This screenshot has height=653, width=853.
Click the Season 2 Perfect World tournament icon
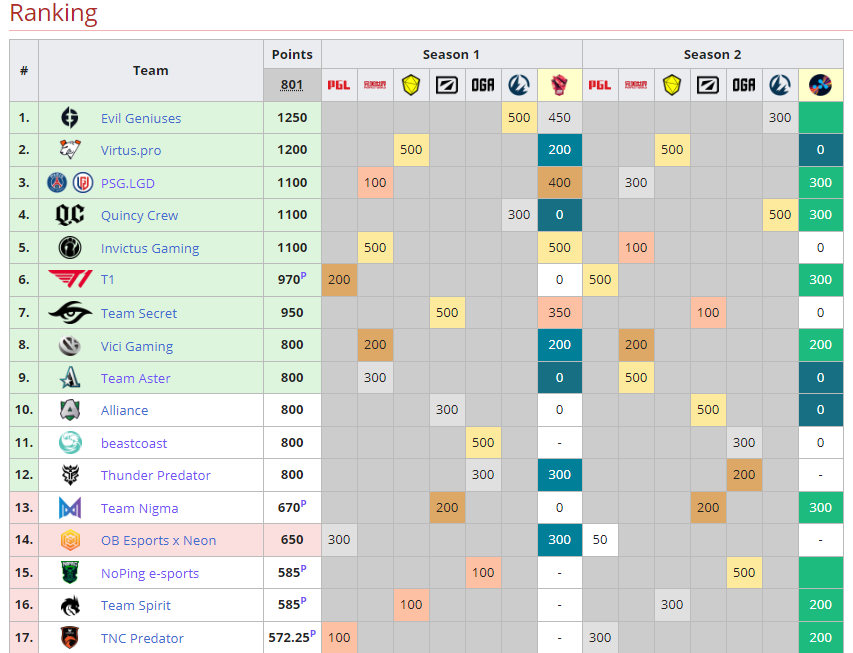(636, 85)
